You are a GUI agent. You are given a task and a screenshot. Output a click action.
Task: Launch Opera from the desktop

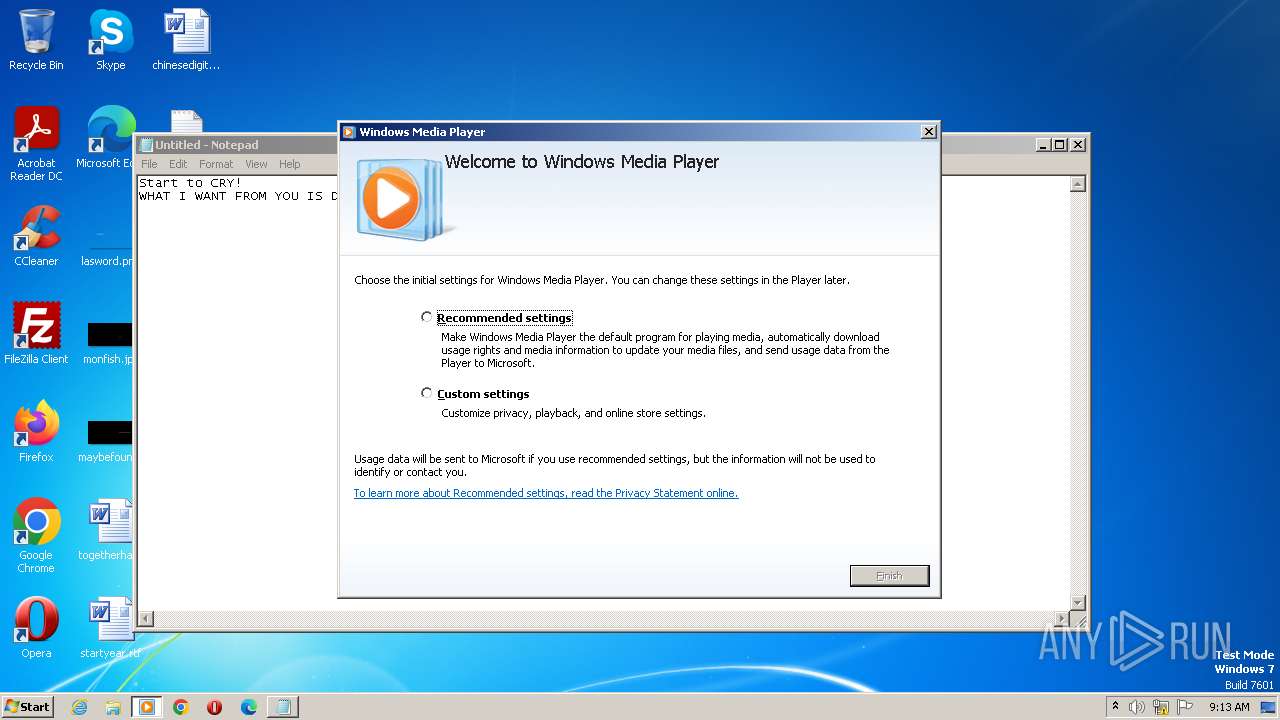pos(36,628)
